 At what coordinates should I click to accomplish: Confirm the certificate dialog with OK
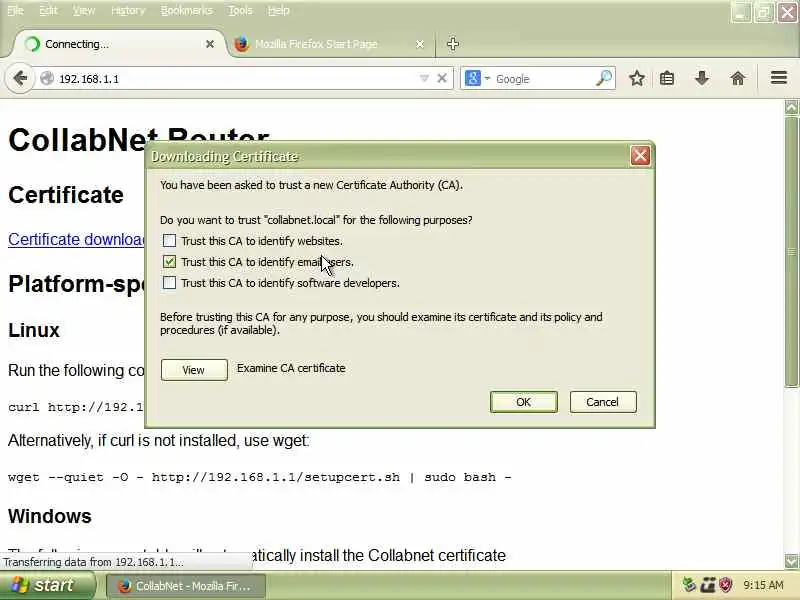point(523,402)
